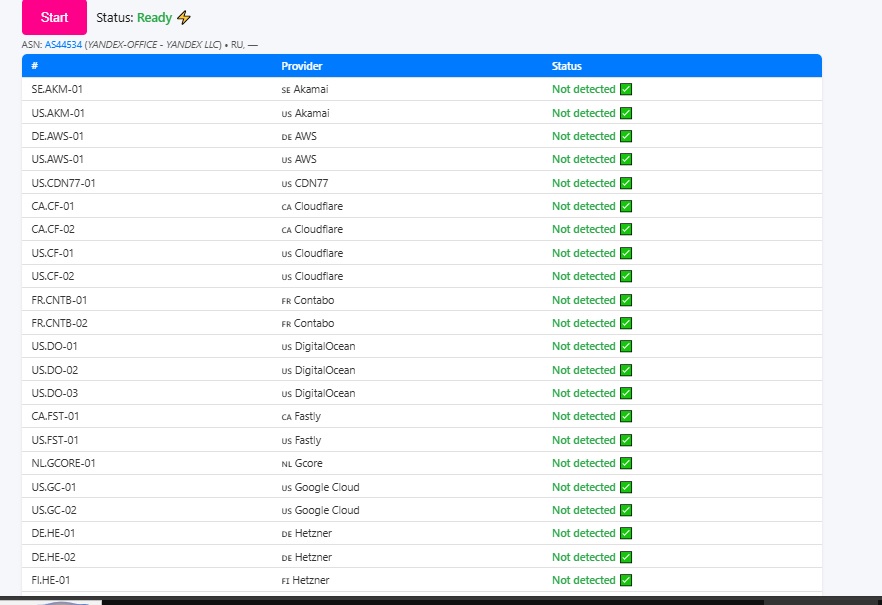The width and height of the screenshot is (882, 605).
Task: Click Not detected in the SE.AKM-01 row
Action: click(583, 89)
